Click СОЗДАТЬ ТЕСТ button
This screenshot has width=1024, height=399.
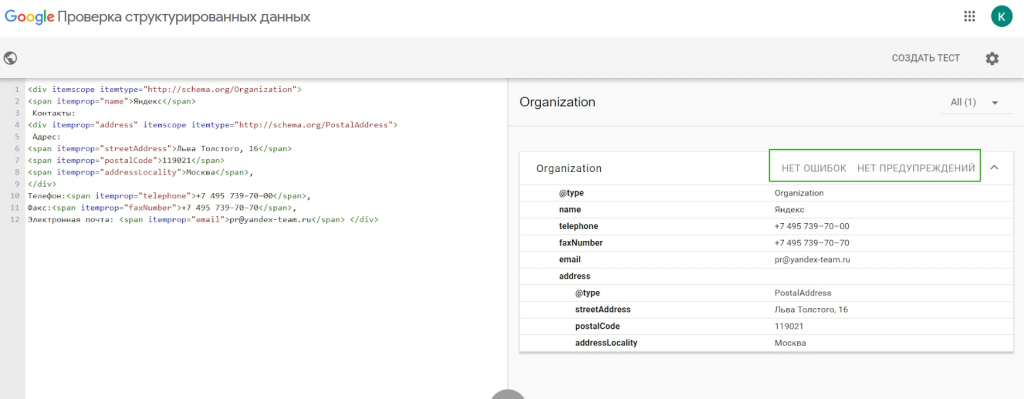[925, 58]
